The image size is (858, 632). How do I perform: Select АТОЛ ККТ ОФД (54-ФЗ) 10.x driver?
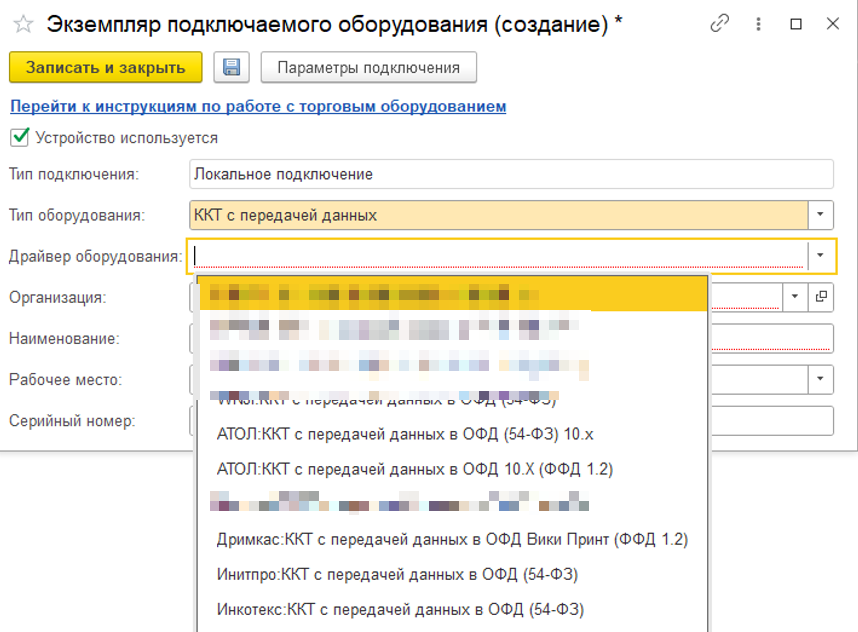(405, 434)
